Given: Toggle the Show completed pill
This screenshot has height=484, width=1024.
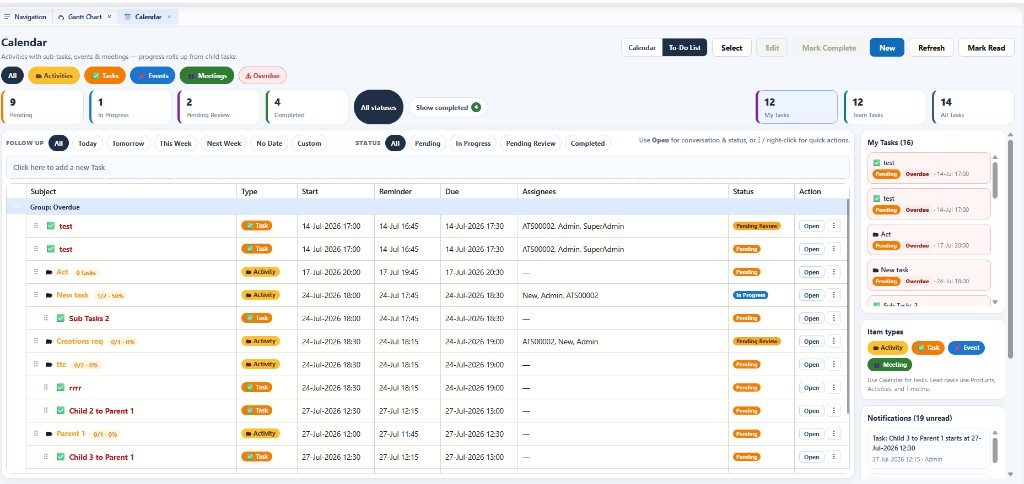Looking at the screenshot, I should tap(448, 107).
